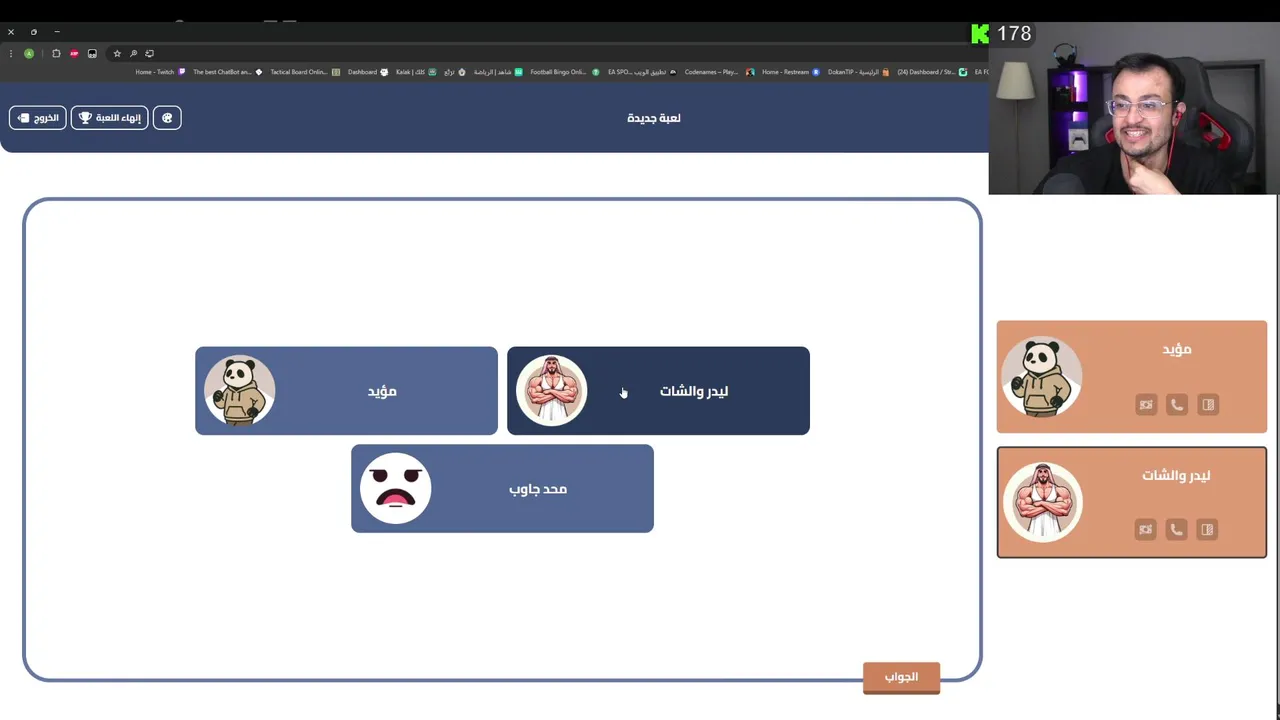Open the Home - Restream bookmark
Image resolution: width=1280 pixels, height=720 pixels.
point(791,72)
